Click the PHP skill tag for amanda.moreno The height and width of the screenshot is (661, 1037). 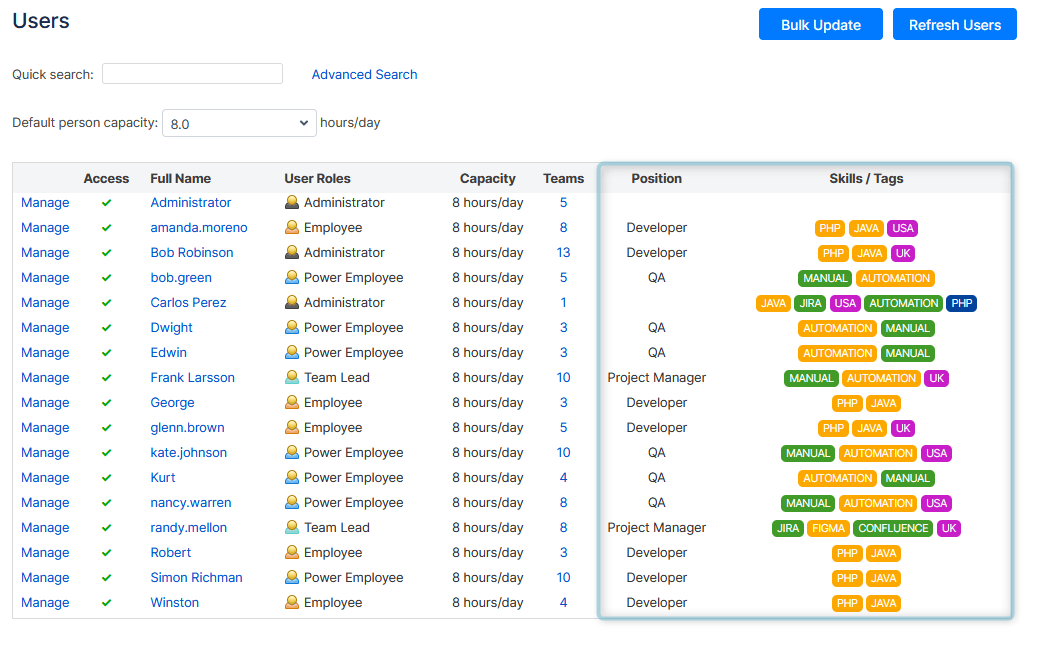[829, 228]
